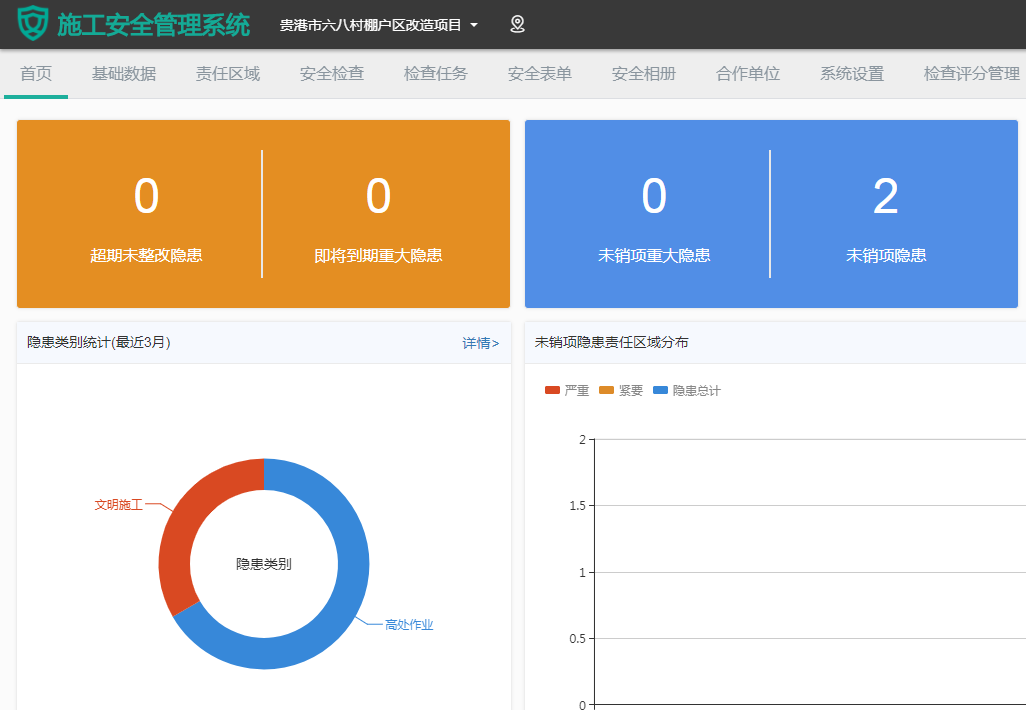This screenshot has height=710, width=1026.
Task: Click the 隐患类别 donut center label
Action: pyautogui.click(x=264, y=564)
